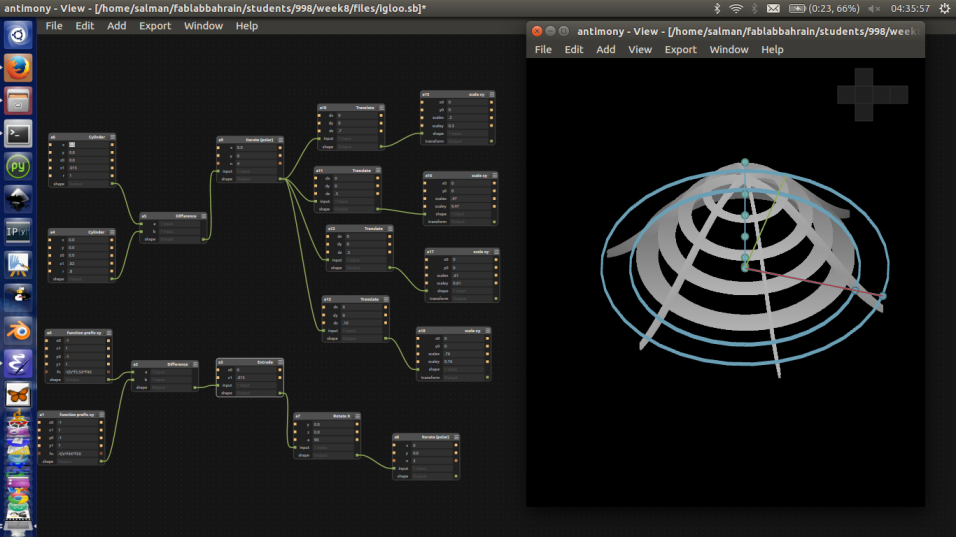This screenshot has height=537, width=956.
Task: Open the Blender launcher icon
Action: click(18, 331)
